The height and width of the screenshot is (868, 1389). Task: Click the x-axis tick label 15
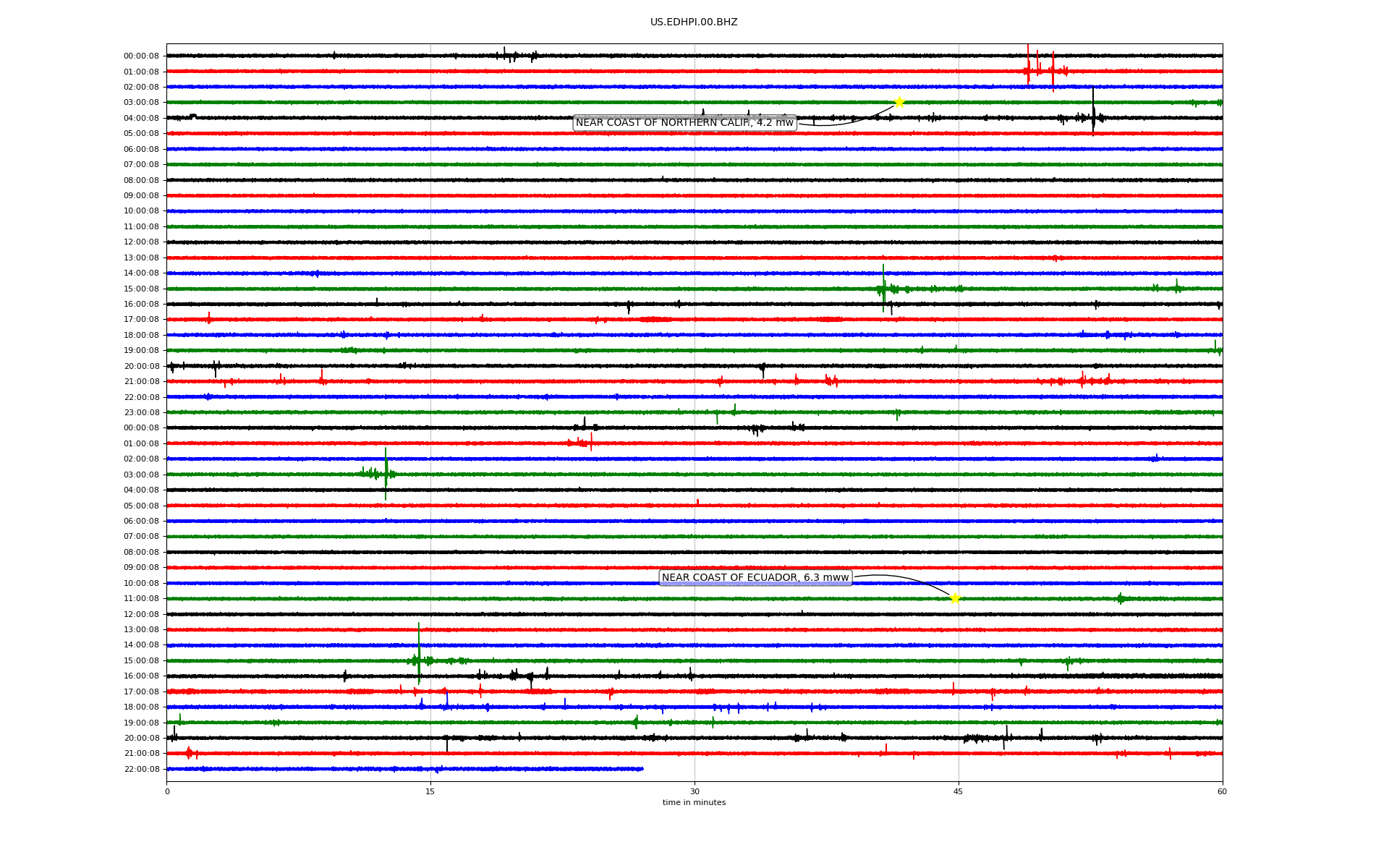coord(430,791)
